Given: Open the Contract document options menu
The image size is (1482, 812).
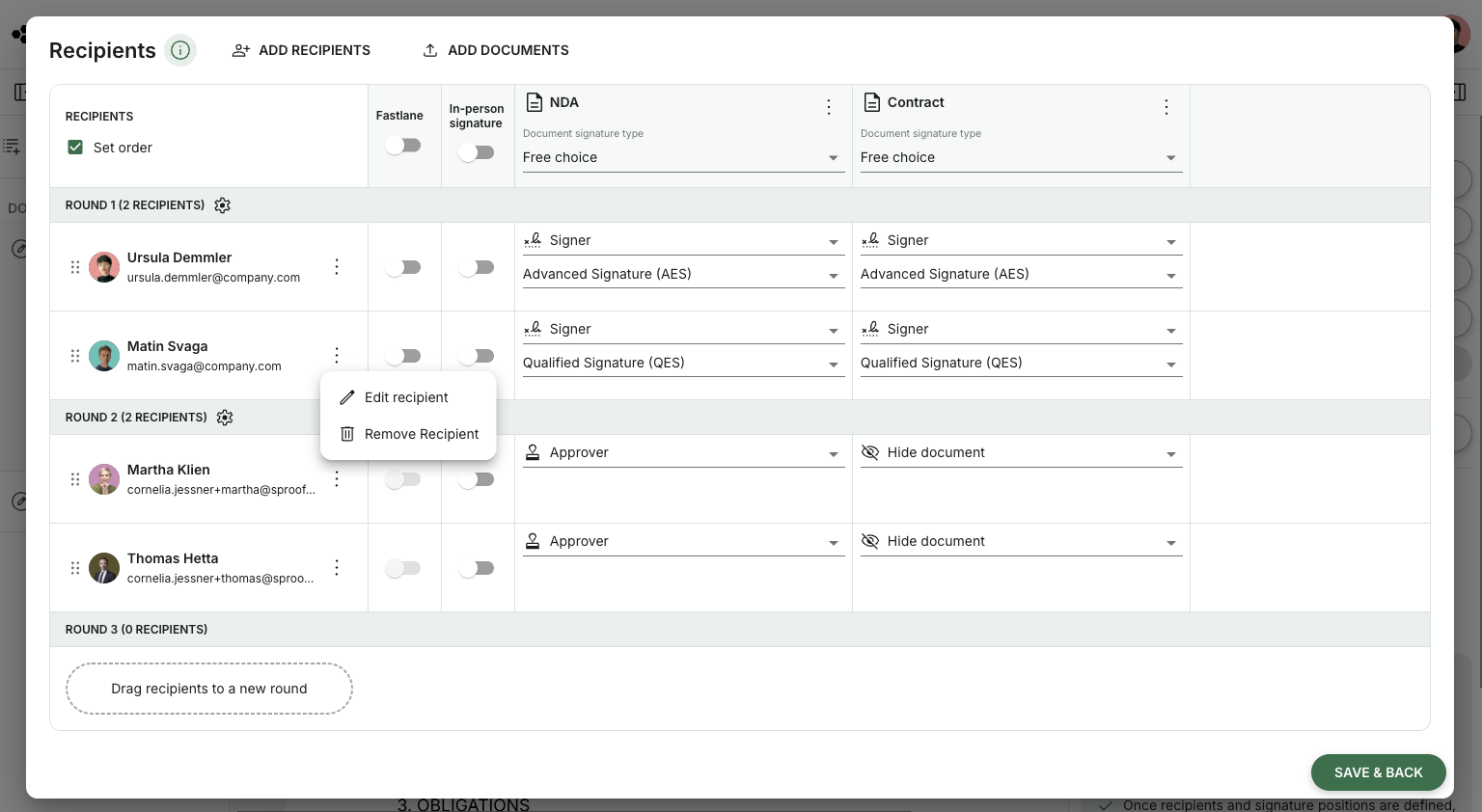Looking at the screenshot, I should [1166, 107].
